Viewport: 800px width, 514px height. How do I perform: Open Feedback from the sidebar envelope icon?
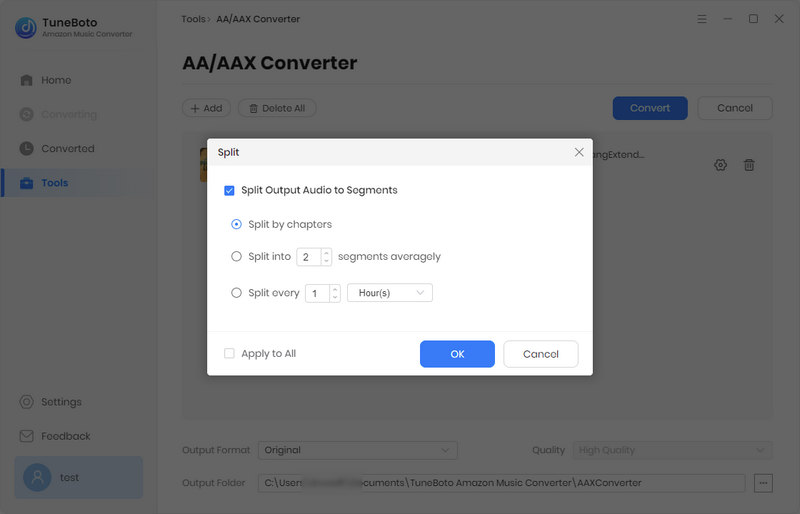click(x=27, y=436)
